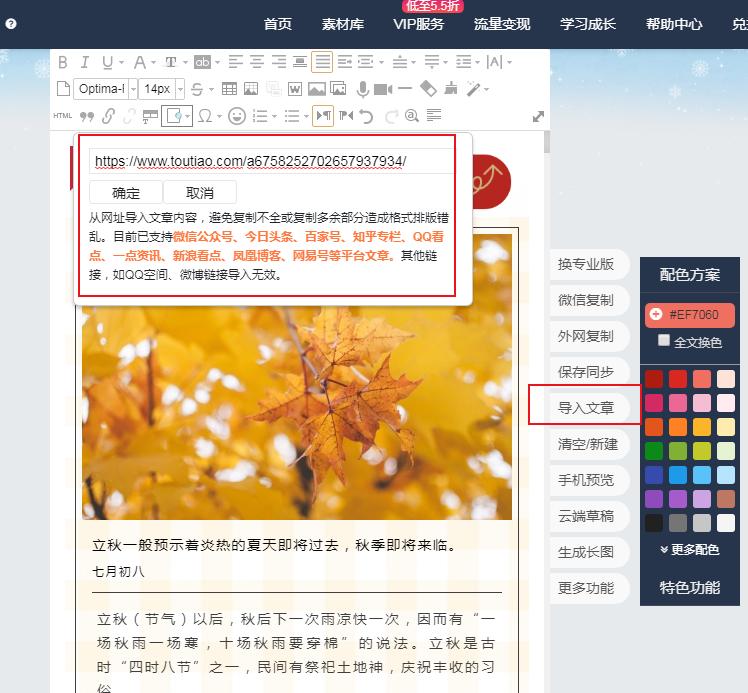The width and height of the screenshot is (748, 693).
Task: Select the #EF7060 color button
Action: pos(689,315)
